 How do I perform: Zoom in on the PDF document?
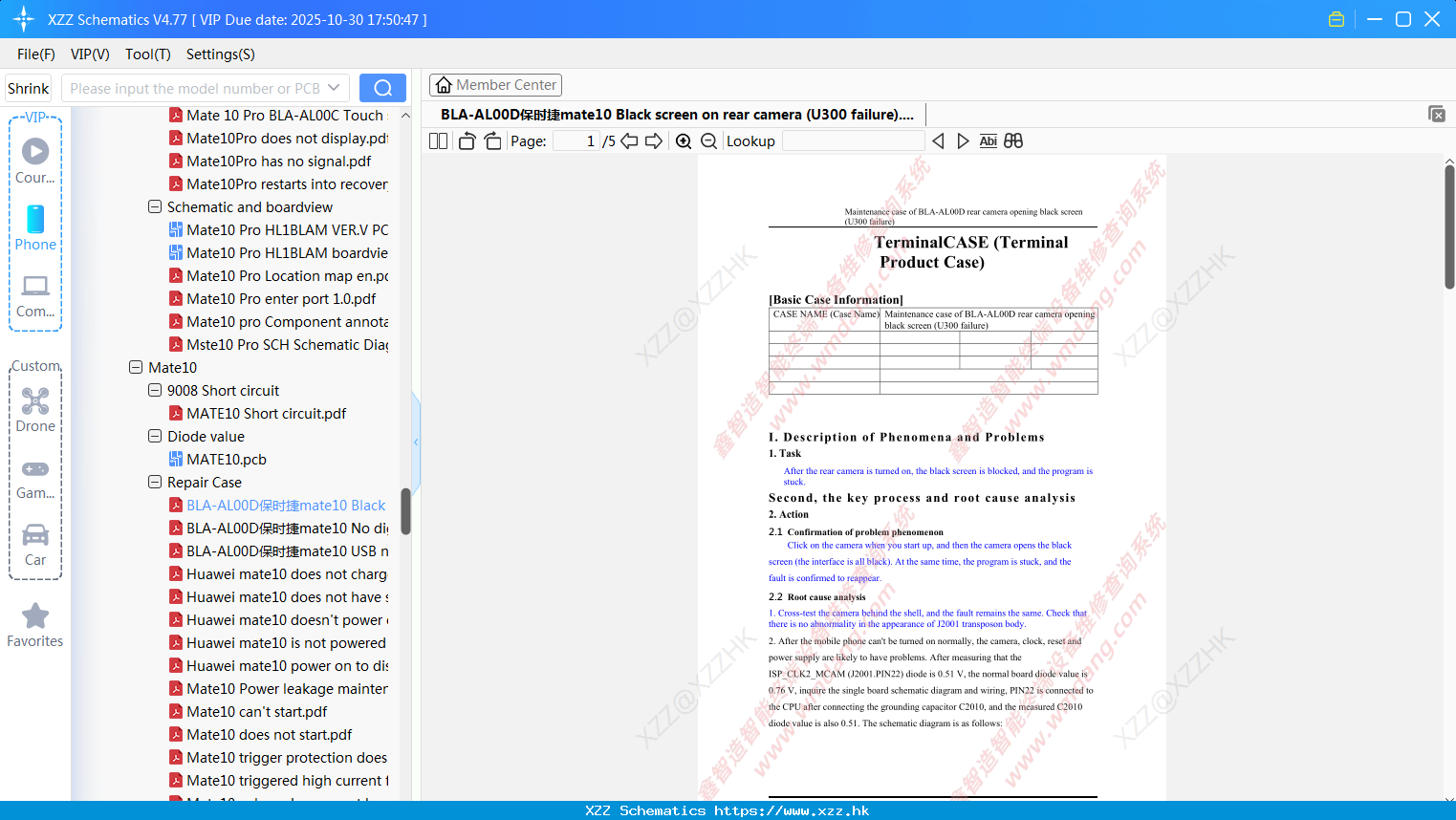(x=684, y=140)
